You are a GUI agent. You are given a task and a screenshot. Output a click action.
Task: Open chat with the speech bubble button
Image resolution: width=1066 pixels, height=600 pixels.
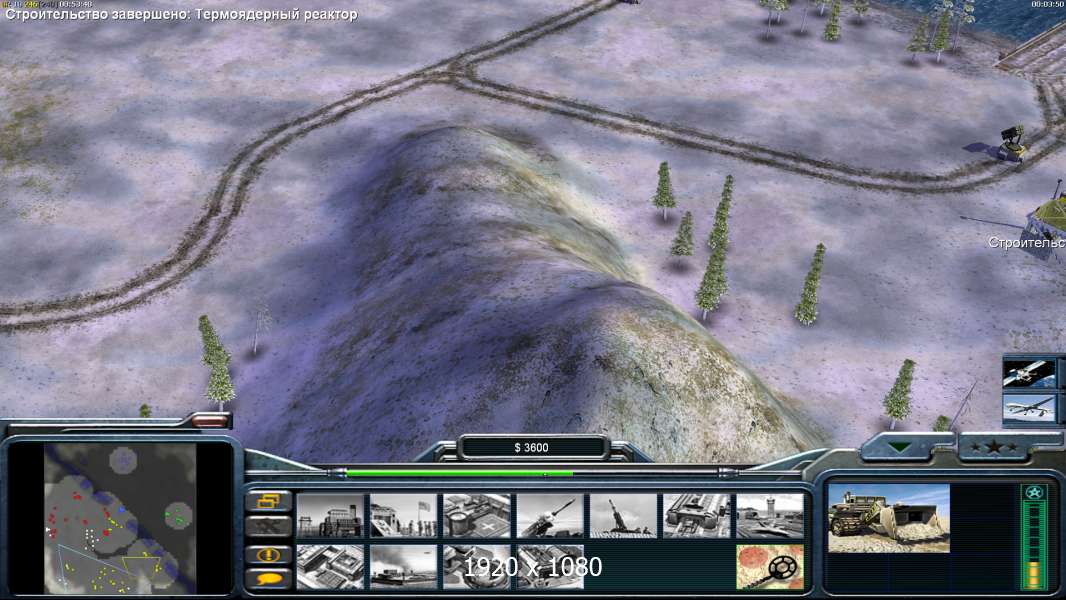[269, 579]
